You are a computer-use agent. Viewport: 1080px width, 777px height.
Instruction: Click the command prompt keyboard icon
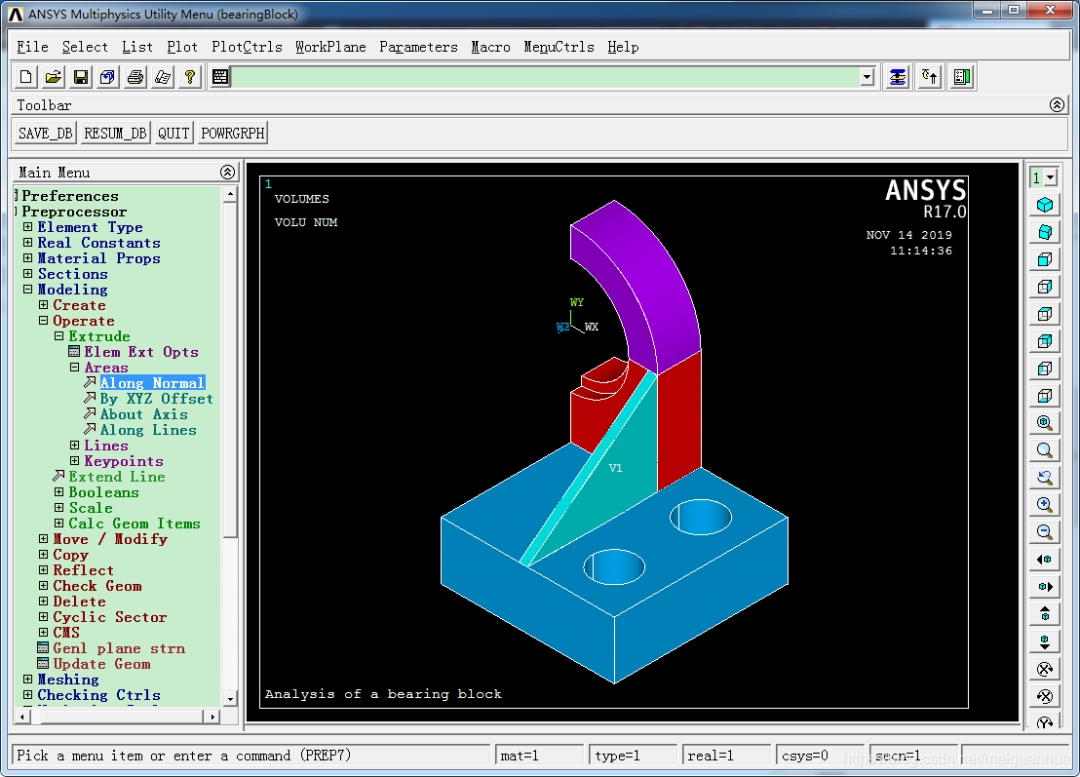(220, 77)
